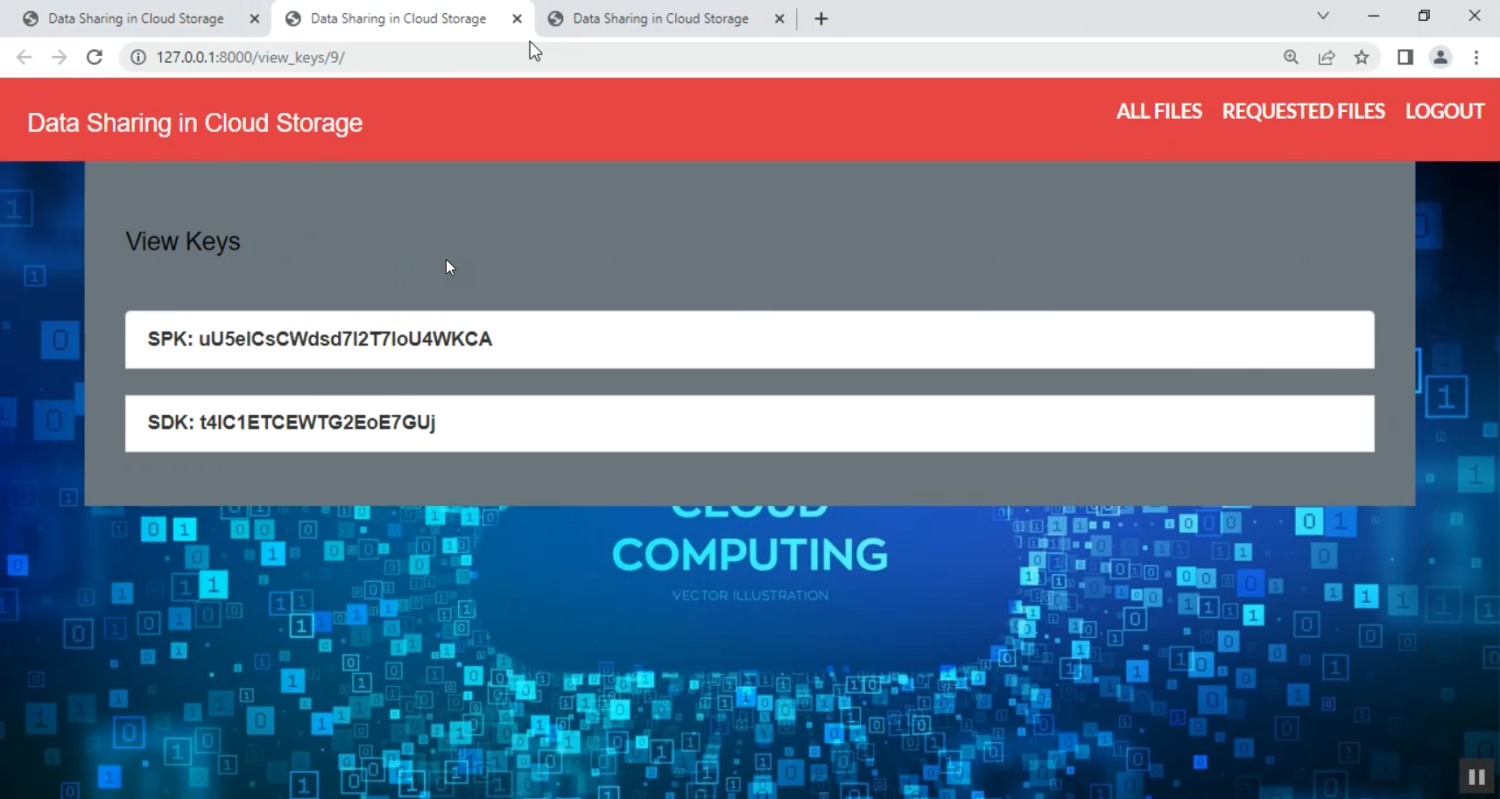The height and width of the screenshot is (799, 1500).
Task: Open the browser side panel
Action: click(1405, 57)
